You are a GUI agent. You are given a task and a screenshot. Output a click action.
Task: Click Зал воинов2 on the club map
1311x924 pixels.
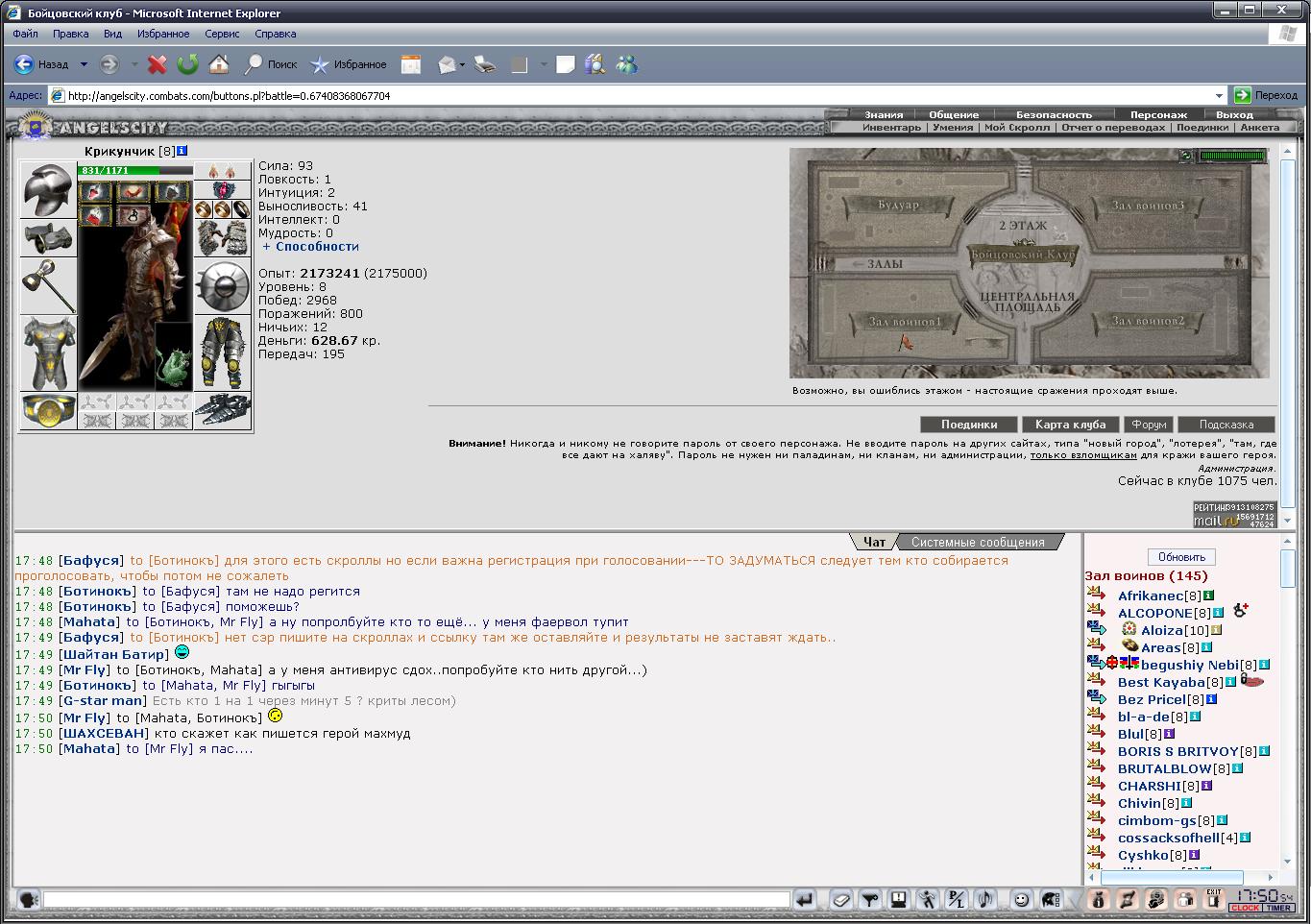pos(1149,321)
